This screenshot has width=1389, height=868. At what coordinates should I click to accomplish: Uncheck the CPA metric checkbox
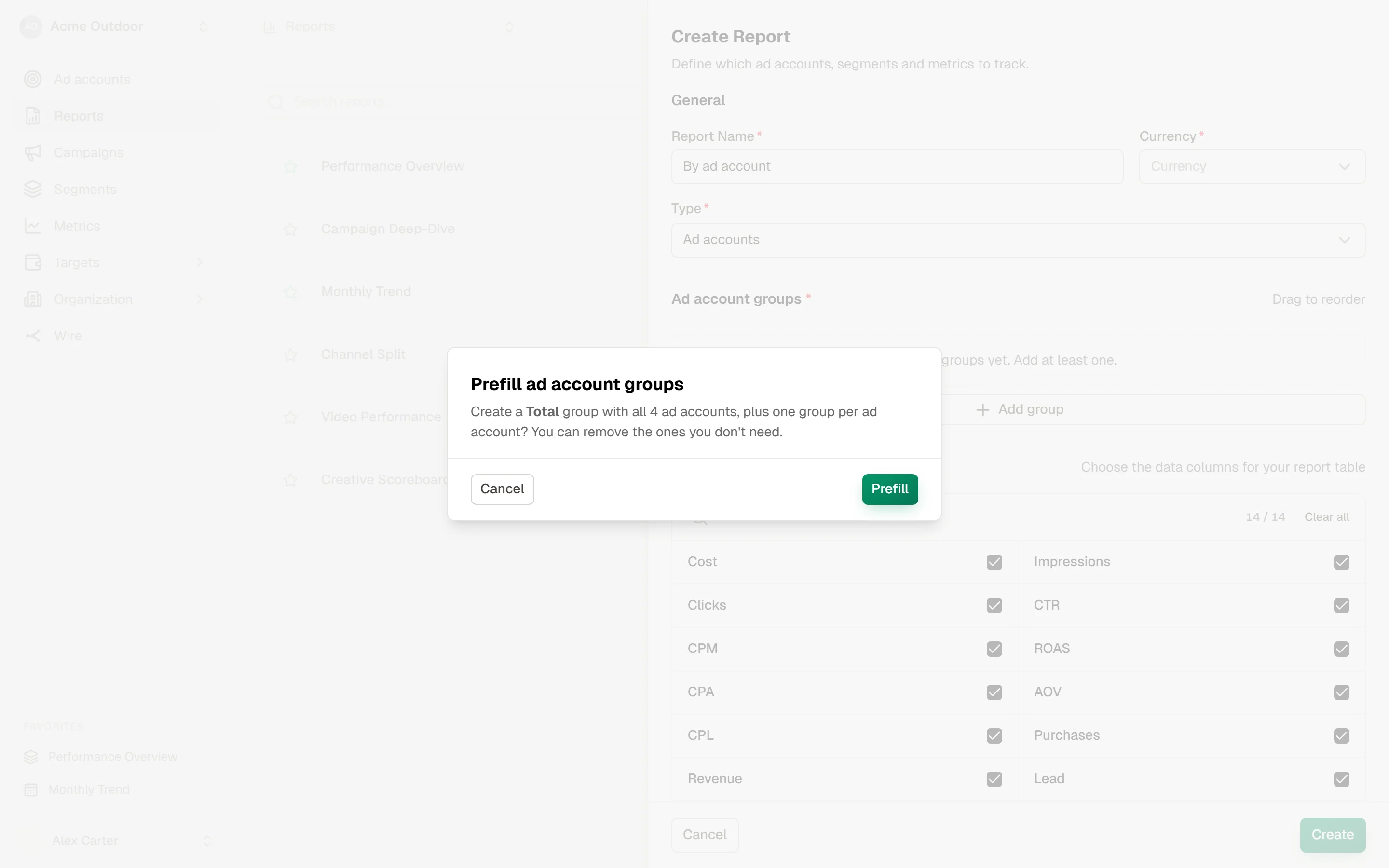tap(994, 692)
